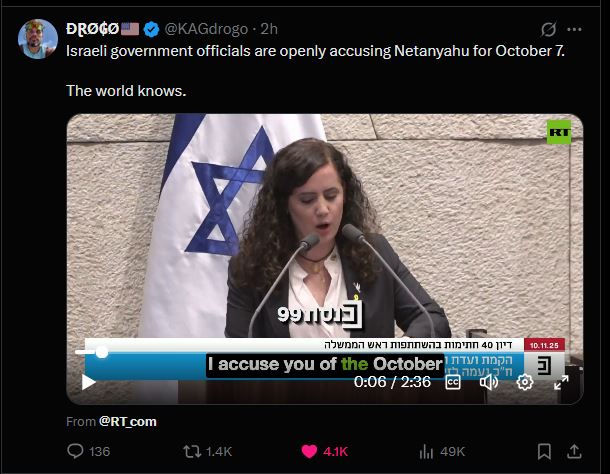Click the video progress slider knob
610x474 pixels.
[102, 352]
